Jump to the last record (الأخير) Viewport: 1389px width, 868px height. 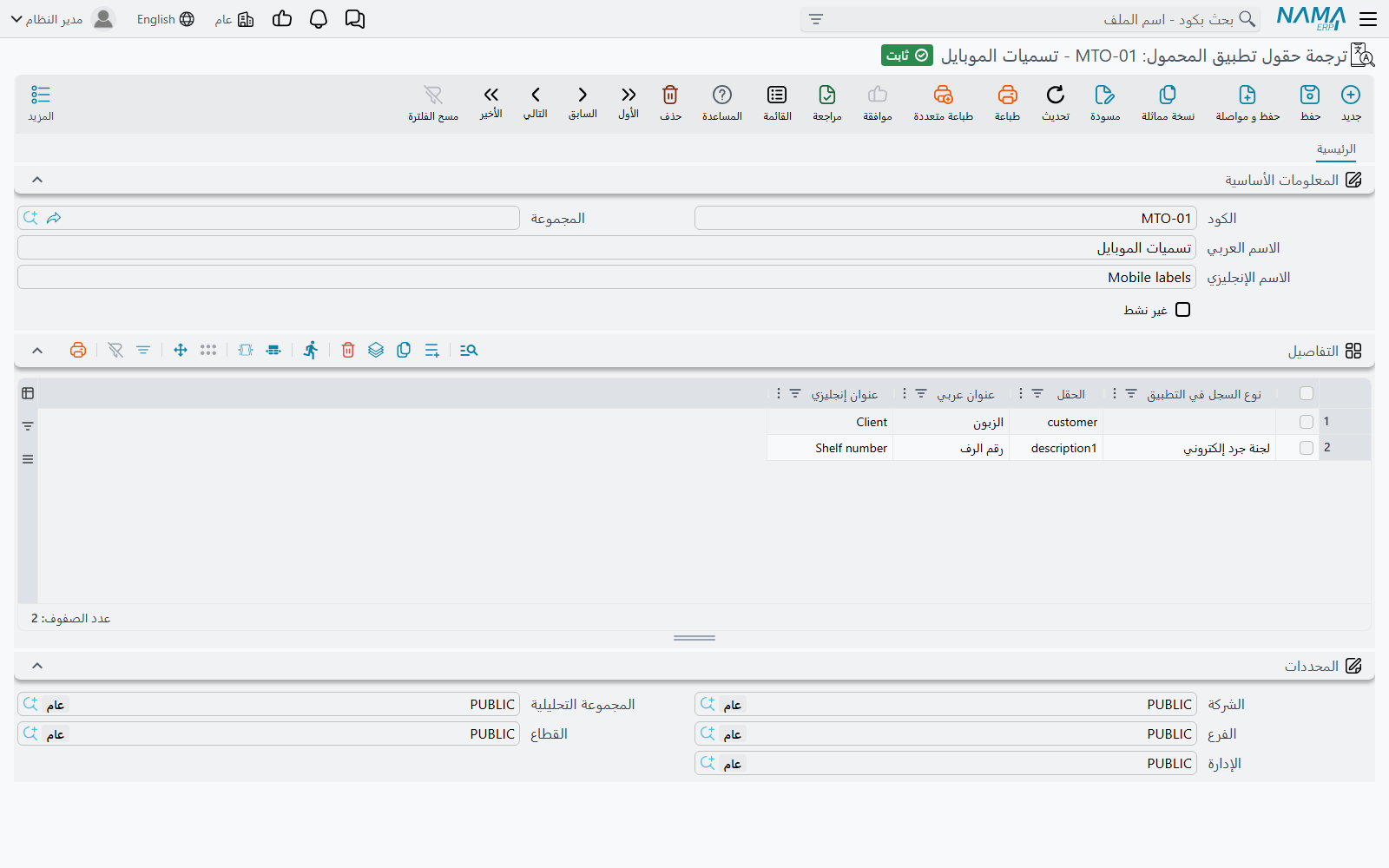[x=491, y=102]
